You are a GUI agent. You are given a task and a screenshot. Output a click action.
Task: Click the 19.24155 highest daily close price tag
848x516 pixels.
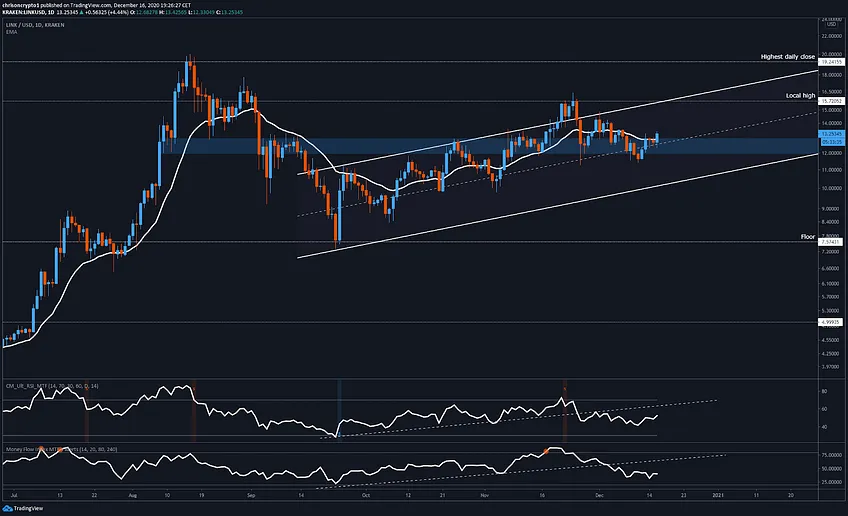click(831, 62)
